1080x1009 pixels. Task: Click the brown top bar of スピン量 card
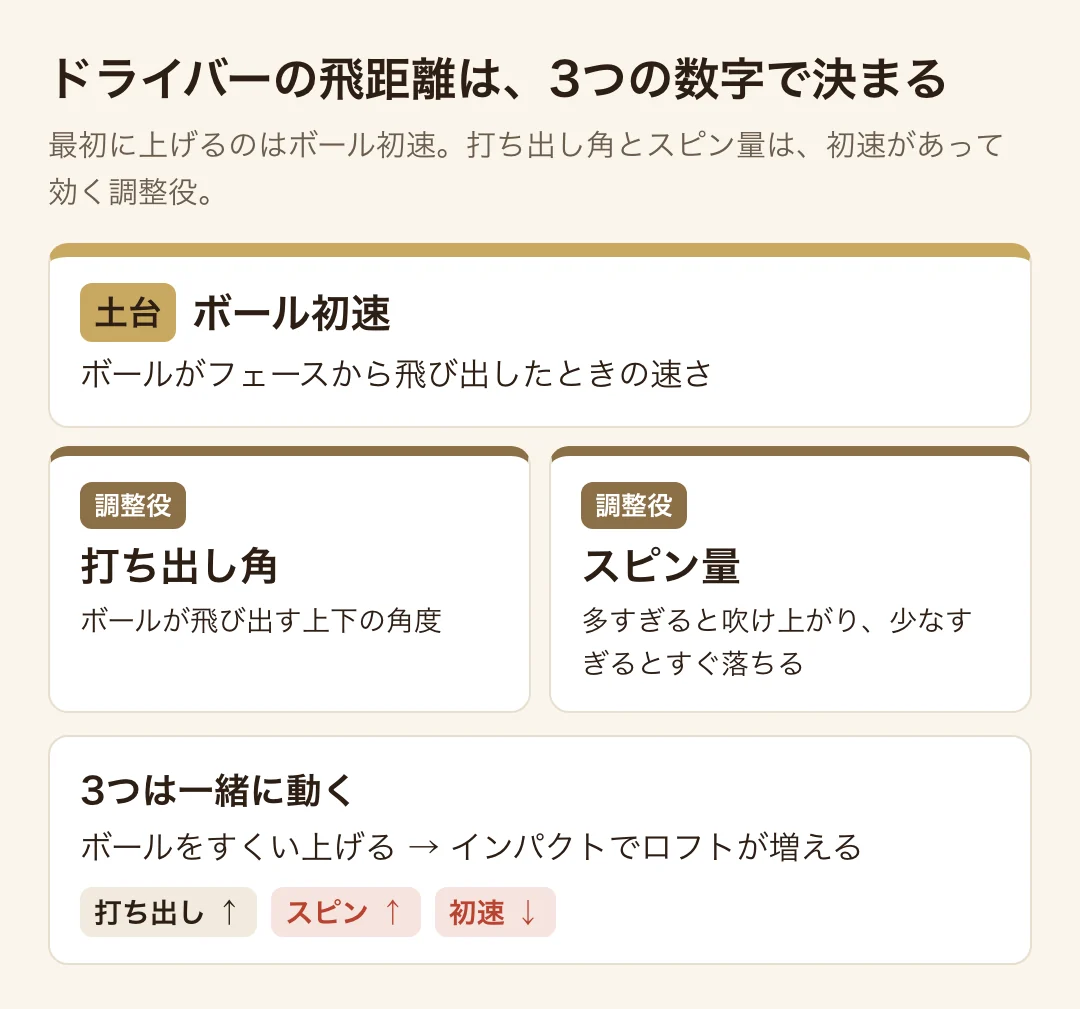coord(791,452)
